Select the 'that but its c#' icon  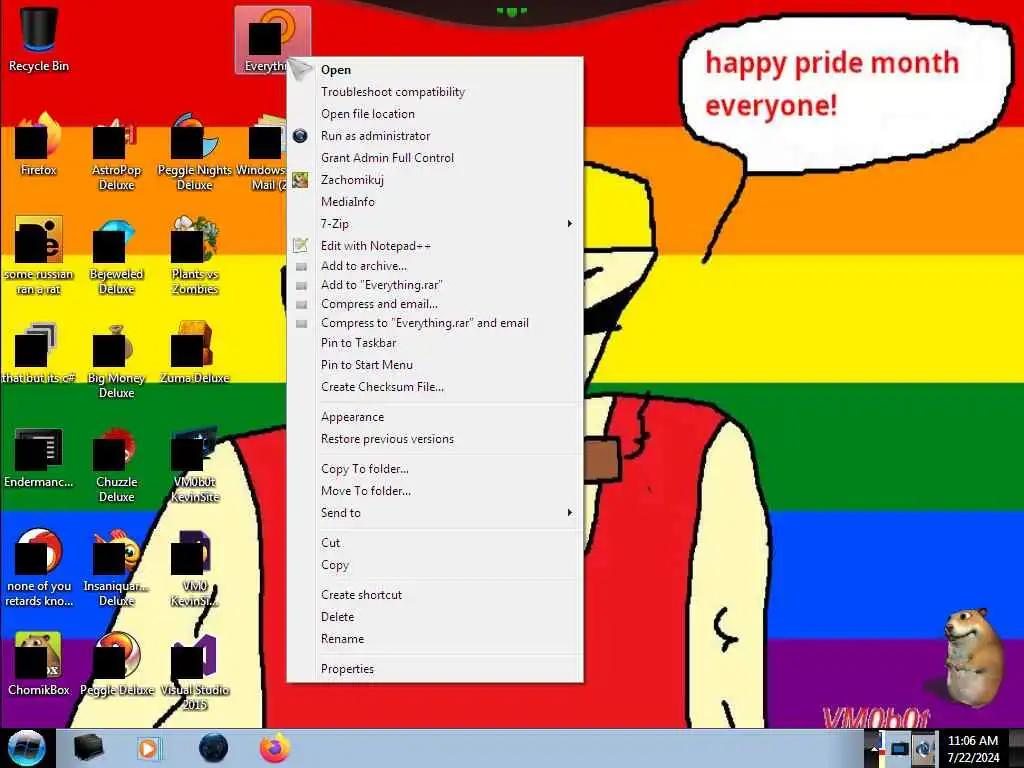pos(39,353)
